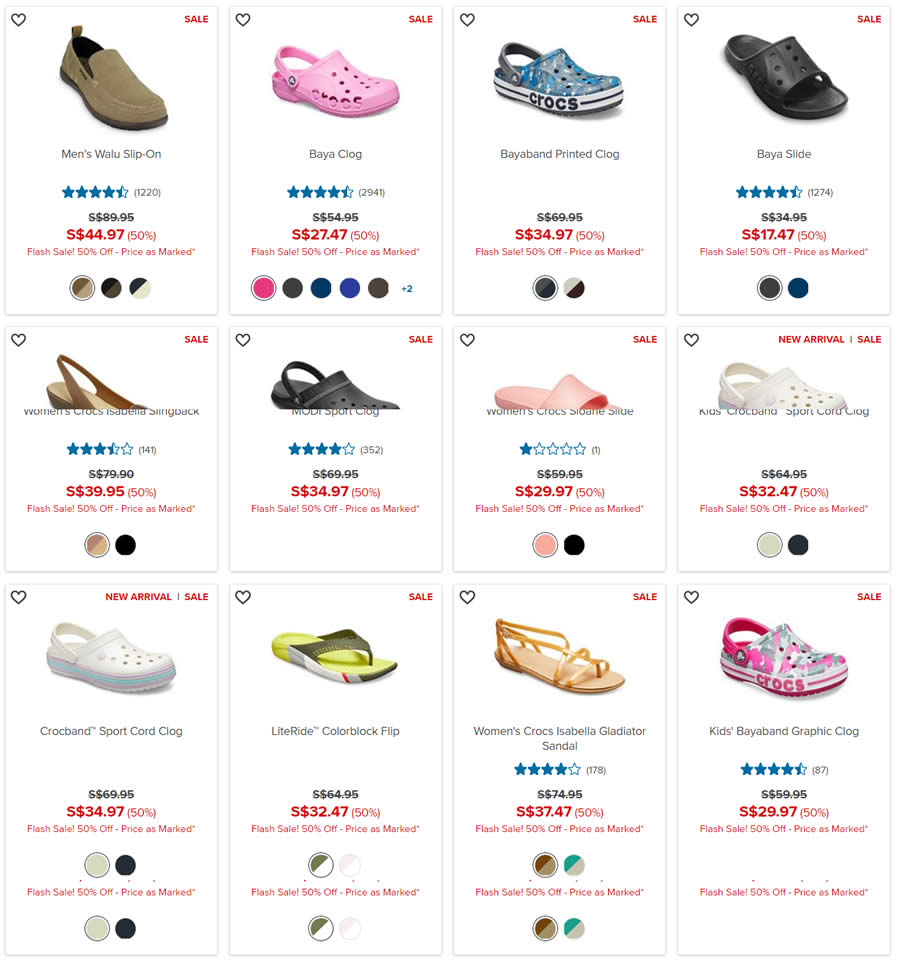
Task: Select the pink Baya Clog color swatch
Action: point(264,288)
